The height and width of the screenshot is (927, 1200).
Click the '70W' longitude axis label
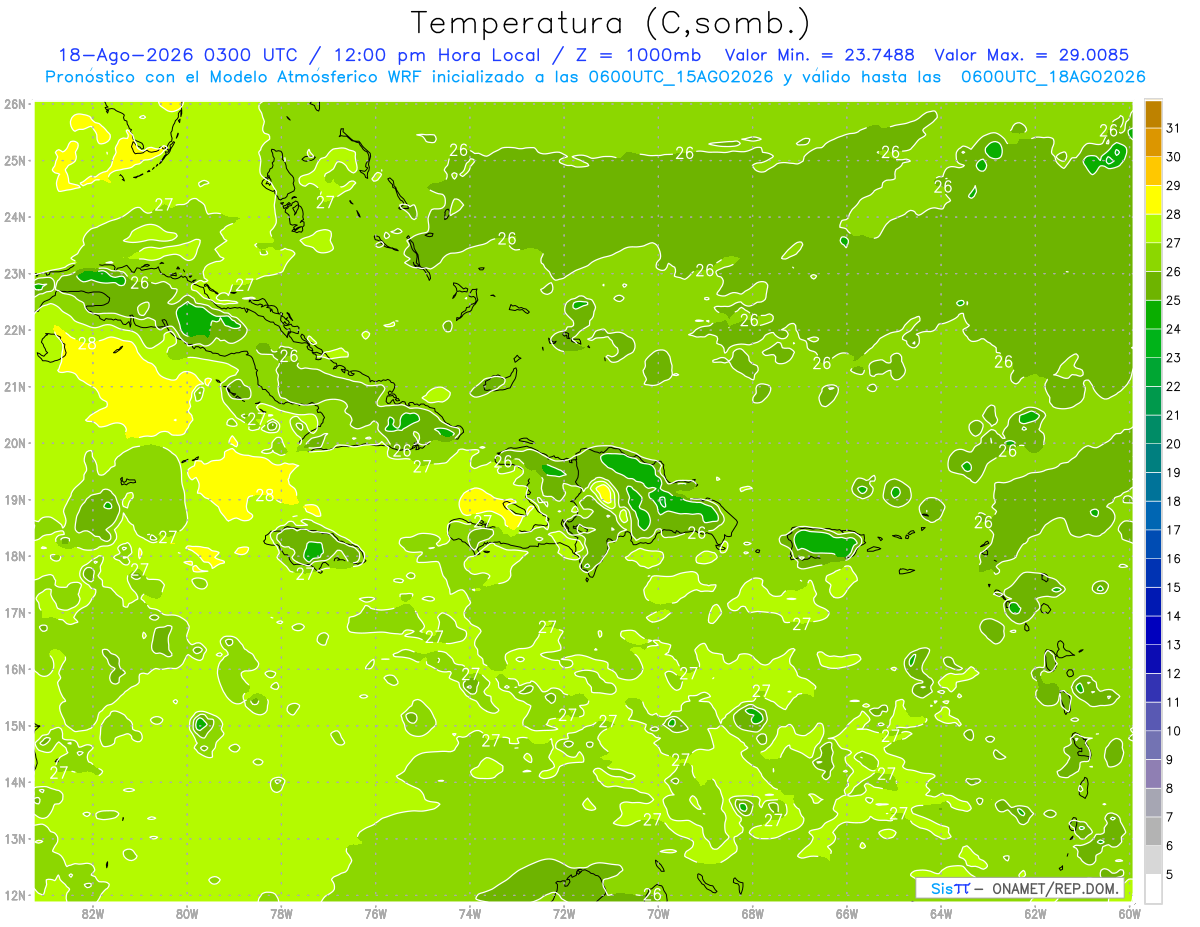[x=658, y=913]
